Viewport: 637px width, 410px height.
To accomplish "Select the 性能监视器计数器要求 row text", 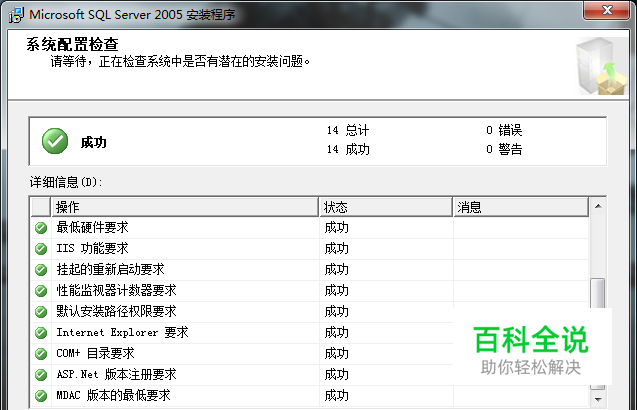I will point(117,291).
